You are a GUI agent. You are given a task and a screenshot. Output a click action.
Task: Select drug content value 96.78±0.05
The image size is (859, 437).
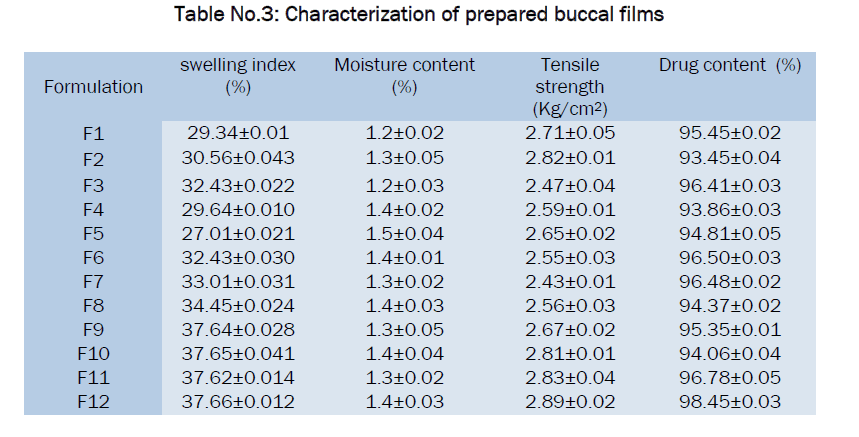tap(731, 377)
